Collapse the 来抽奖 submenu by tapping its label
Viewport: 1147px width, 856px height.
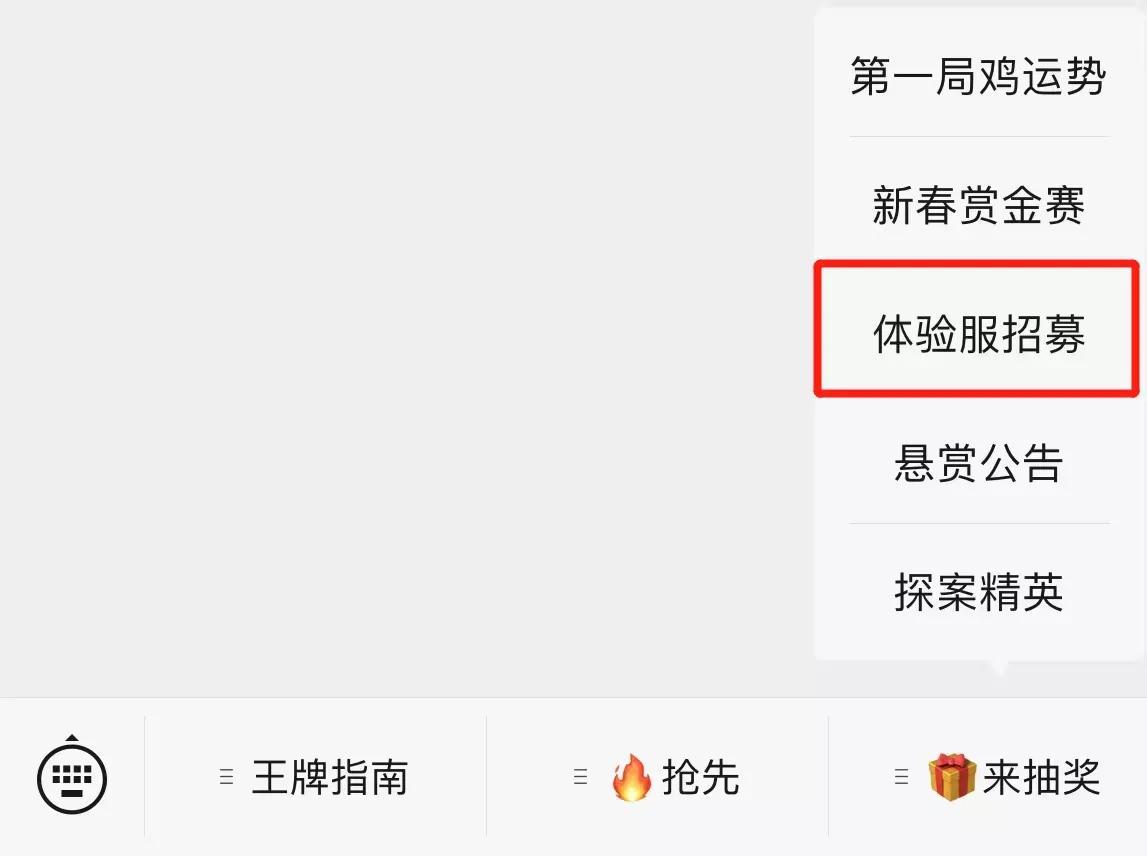1042,777
